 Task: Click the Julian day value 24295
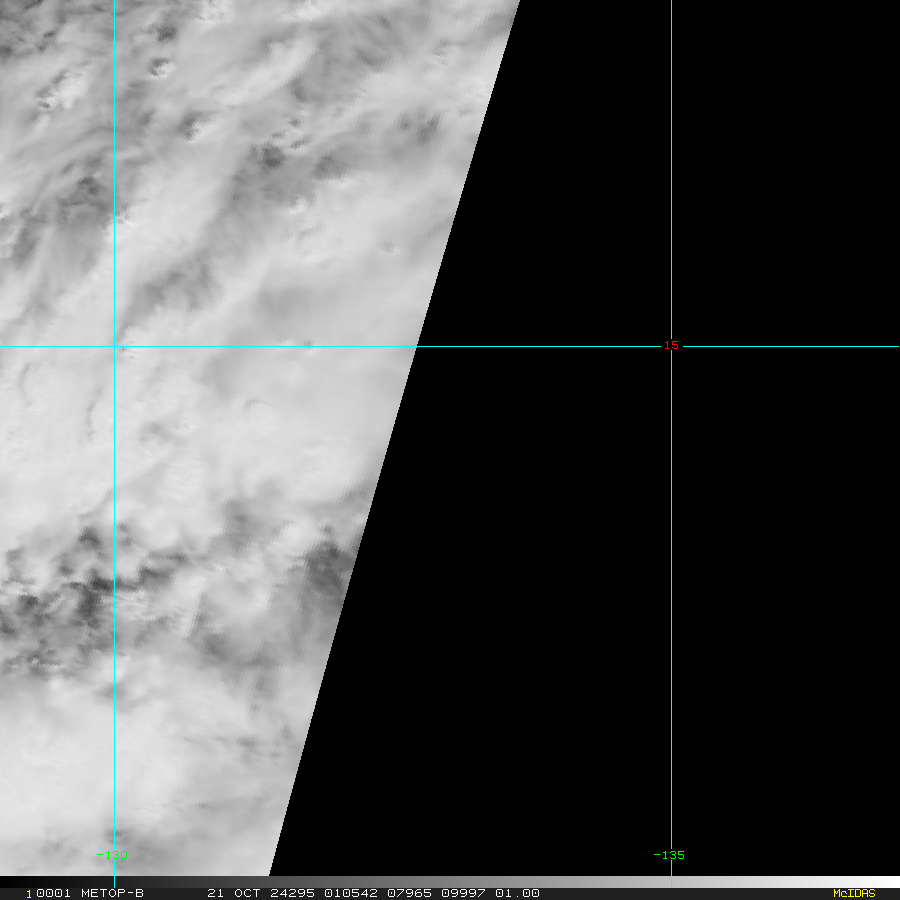pos(294,893)
